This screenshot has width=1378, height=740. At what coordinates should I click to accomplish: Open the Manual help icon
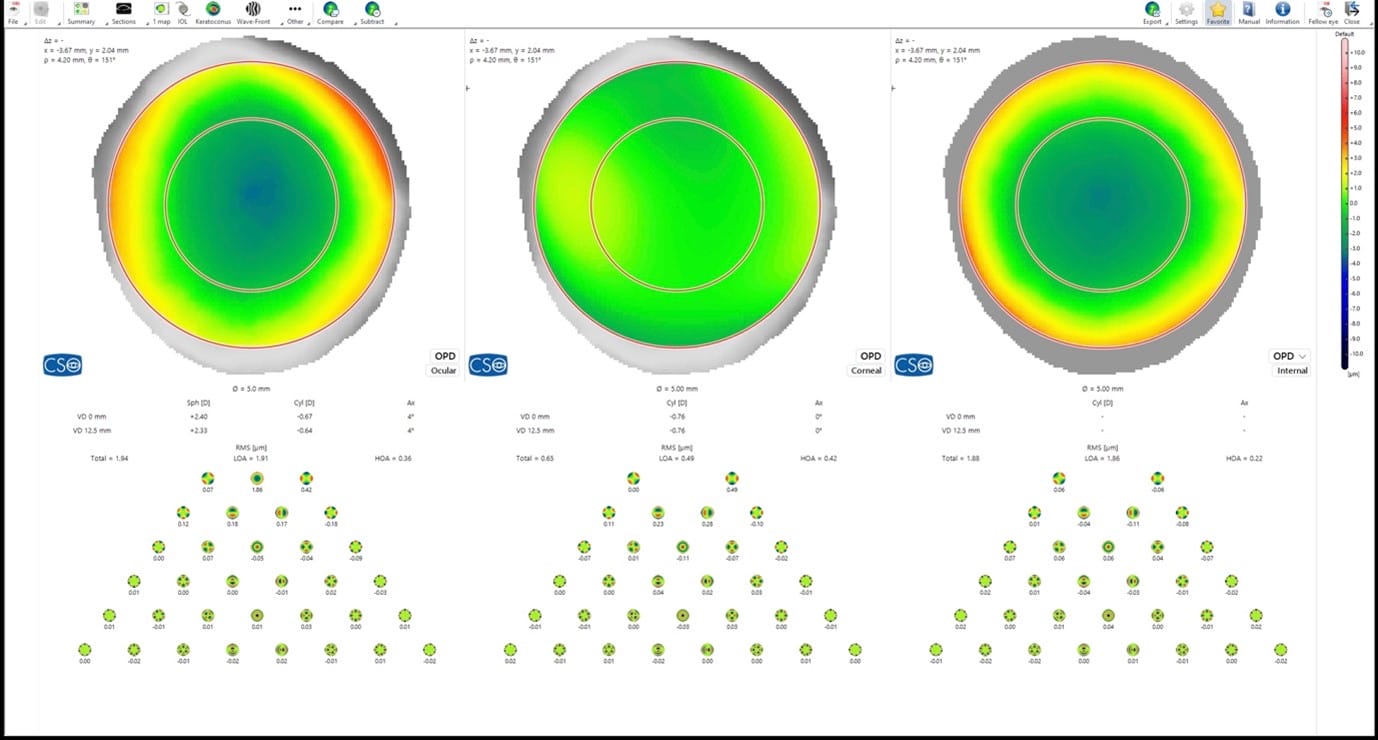pos(1249,12)
